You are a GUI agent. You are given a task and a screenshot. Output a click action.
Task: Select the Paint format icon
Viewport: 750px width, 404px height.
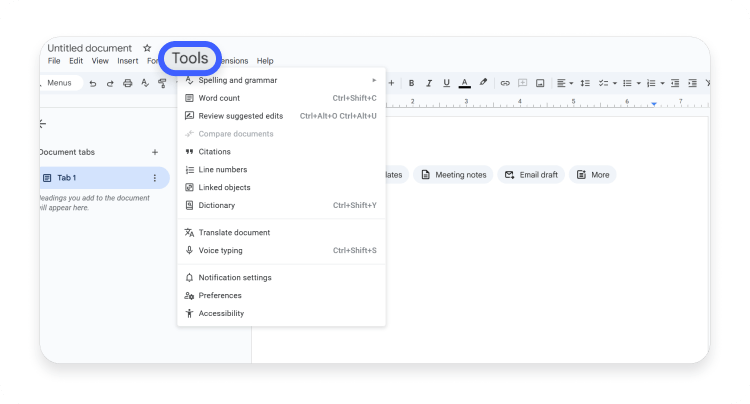click(162, 83)
